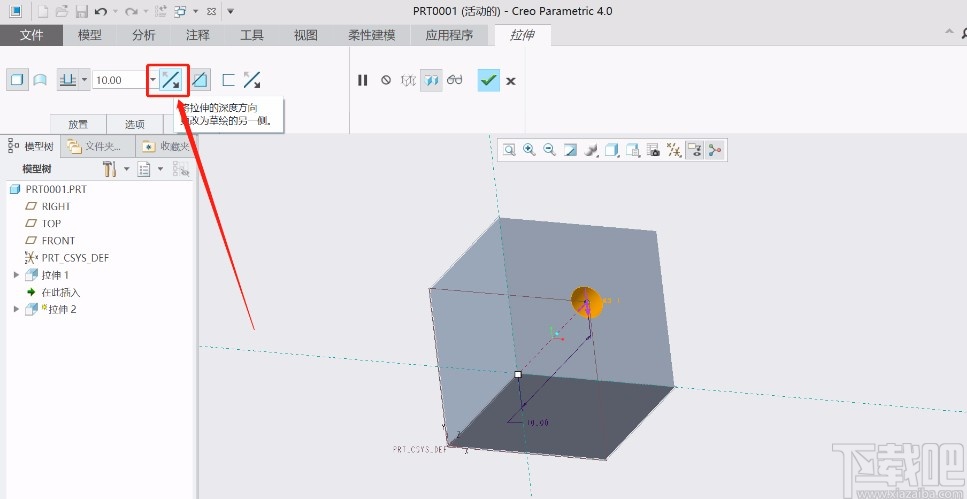Click the zoom in magnifier icon
The width and height of the screenshot is (967, 499).
pos(529,150)
